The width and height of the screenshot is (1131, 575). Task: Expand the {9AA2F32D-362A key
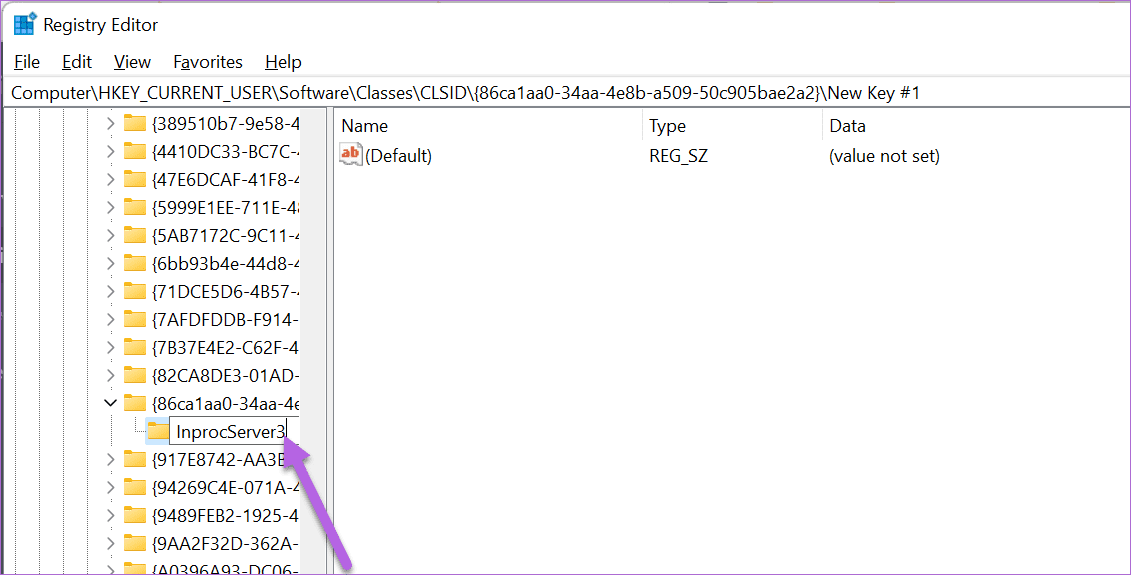(x=110, y=543)
